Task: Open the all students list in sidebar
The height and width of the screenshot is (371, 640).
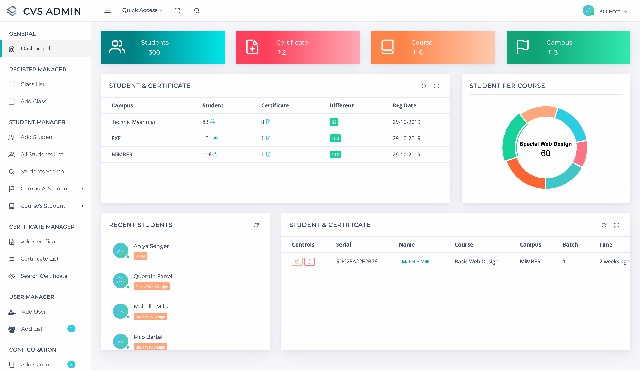Action: point(41,154)
